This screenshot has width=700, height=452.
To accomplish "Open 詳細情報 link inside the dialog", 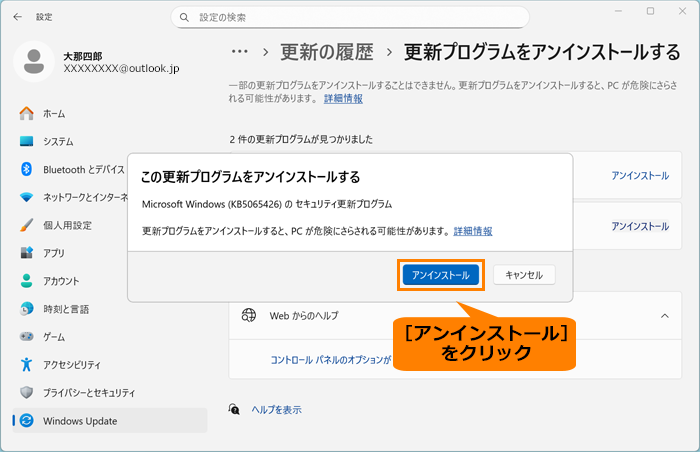I will pyautogui.click(x=473, y=231).
